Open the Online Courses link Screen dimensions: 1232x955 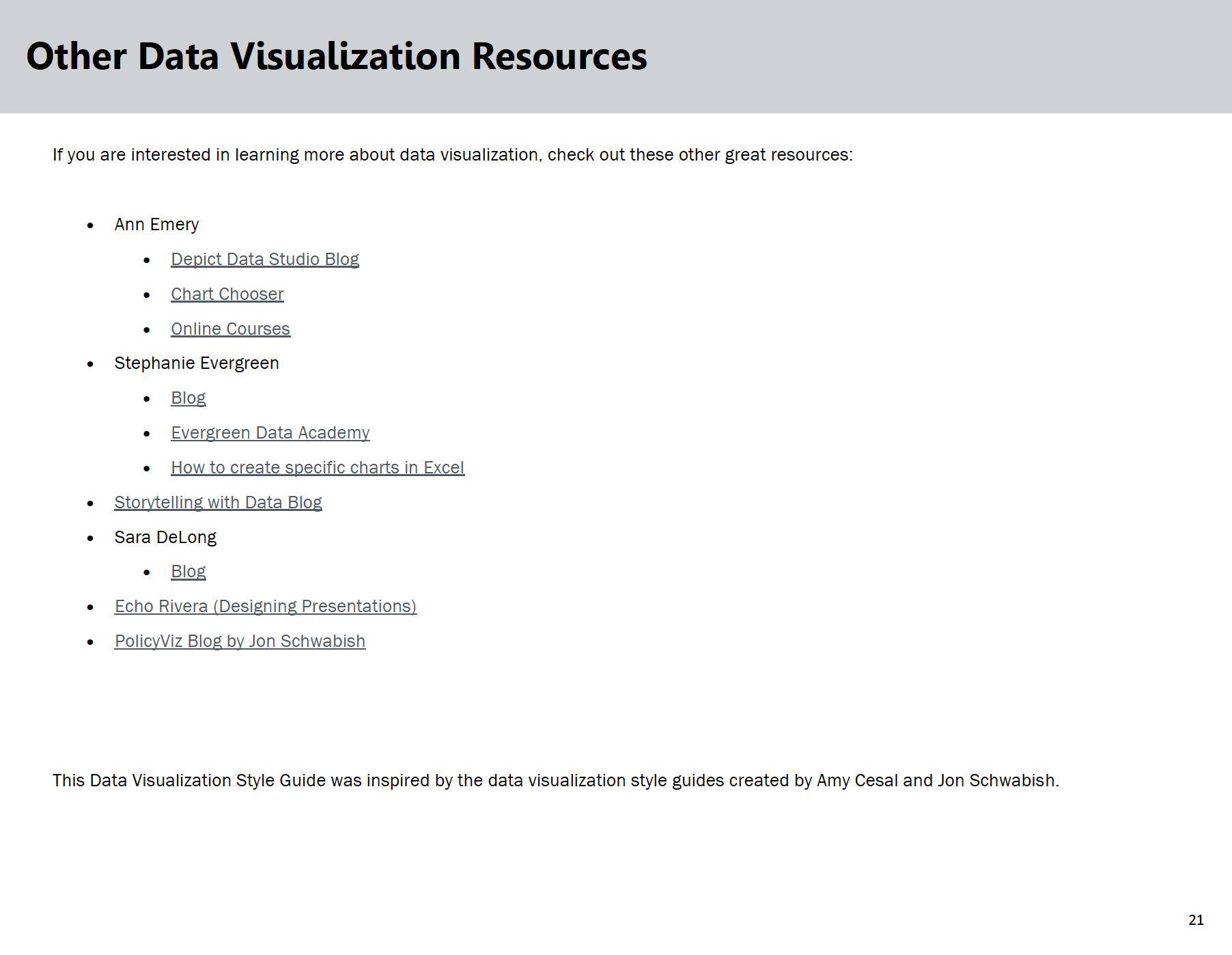click(231, 329)
